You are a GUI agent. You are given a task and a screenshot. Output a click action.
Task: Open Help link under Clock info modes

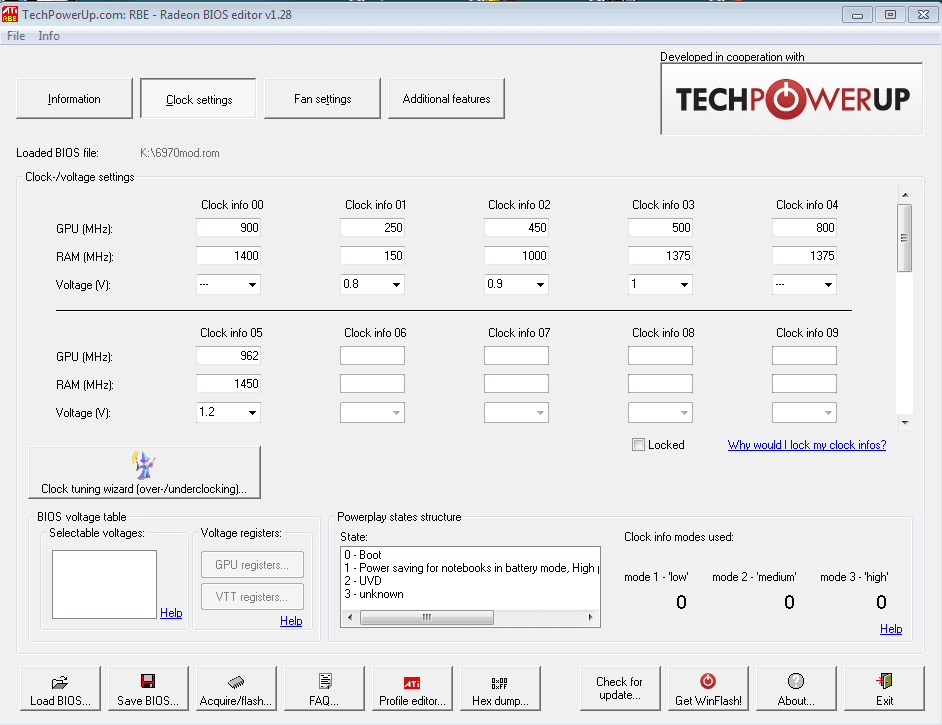click(891, 629)
